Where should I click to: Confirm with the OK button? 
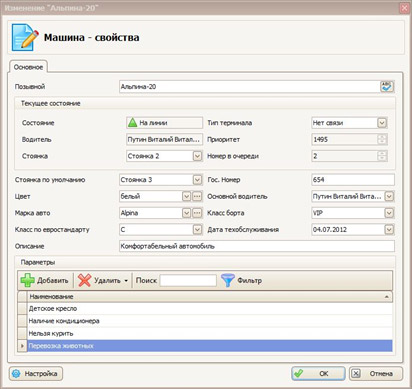[318, 374]
